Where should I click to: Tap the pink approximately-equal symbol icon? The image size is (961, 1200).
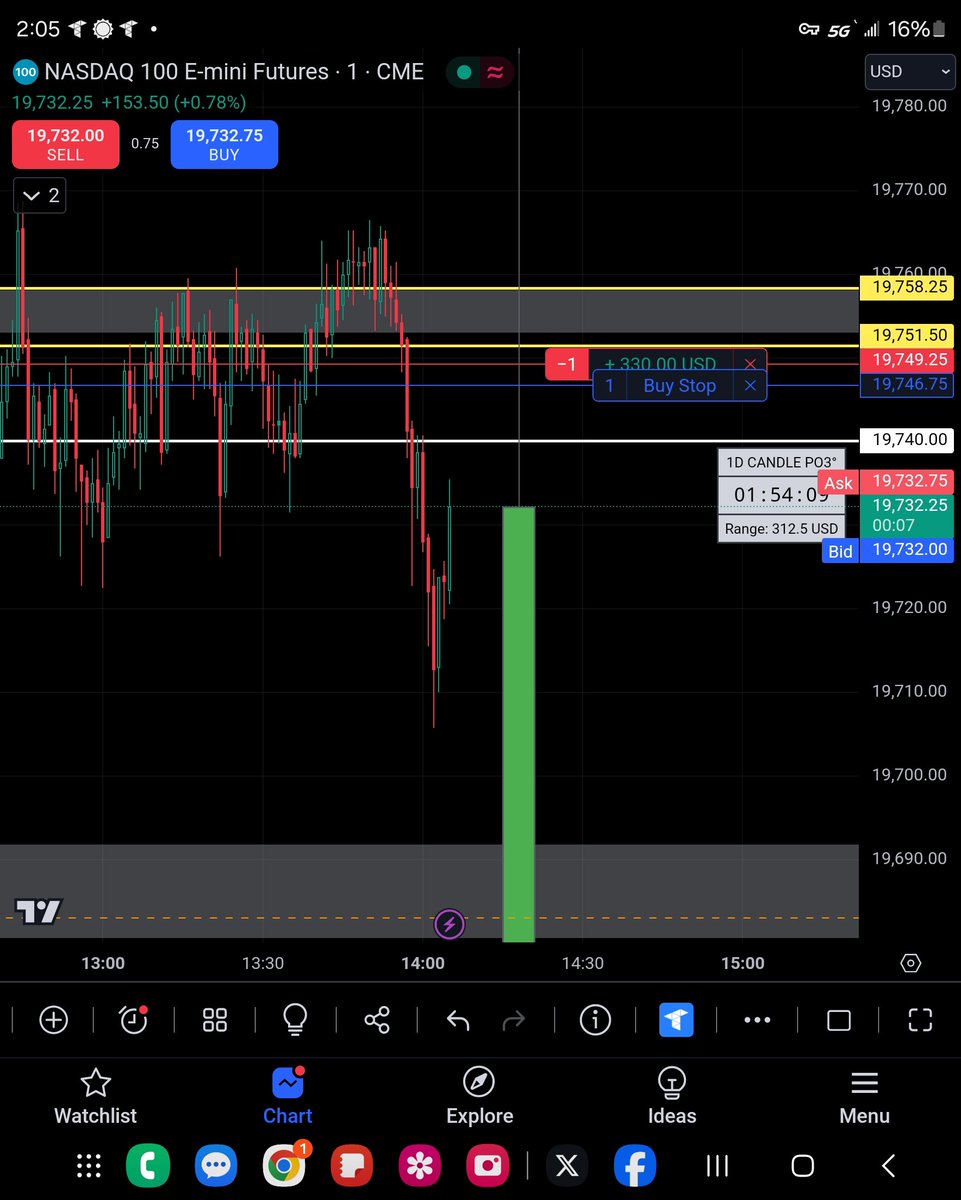coord(495,72)
